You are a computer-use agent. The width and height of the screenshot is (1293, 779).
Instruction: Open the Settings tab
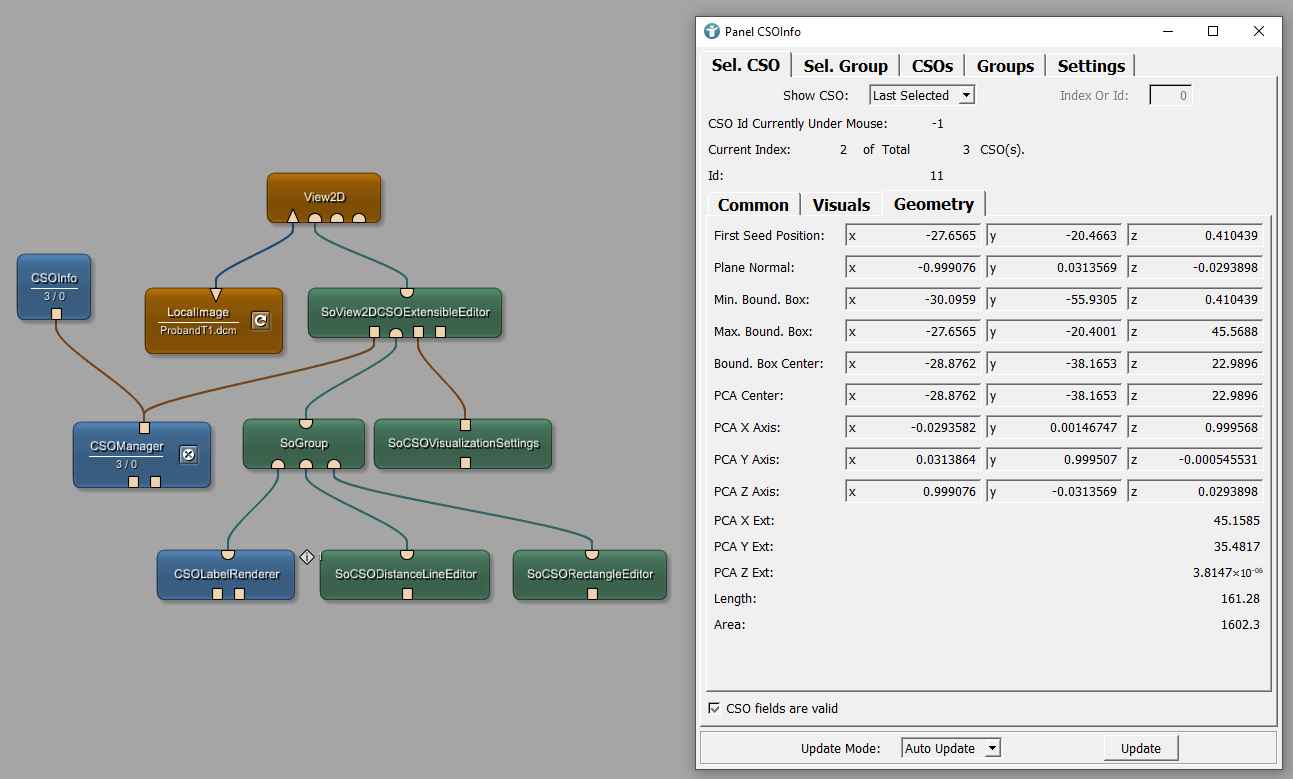(1091, 66)
